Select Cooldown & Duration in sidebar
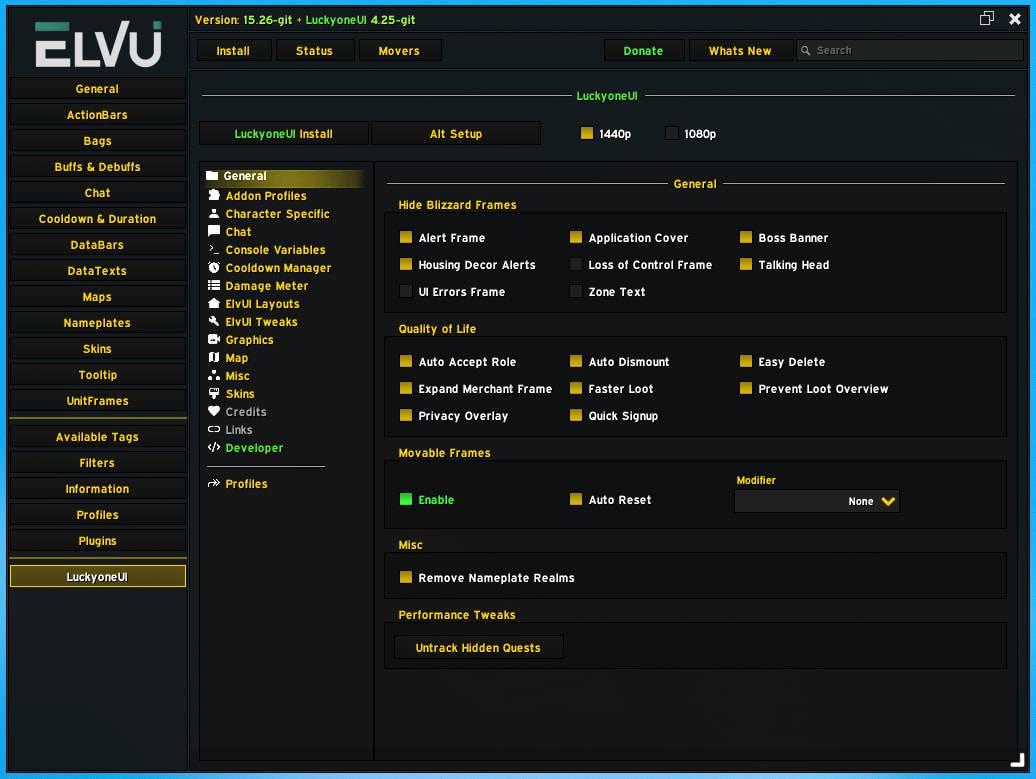The width and height of the screenshot is (1036, 779). coord(97,219)
